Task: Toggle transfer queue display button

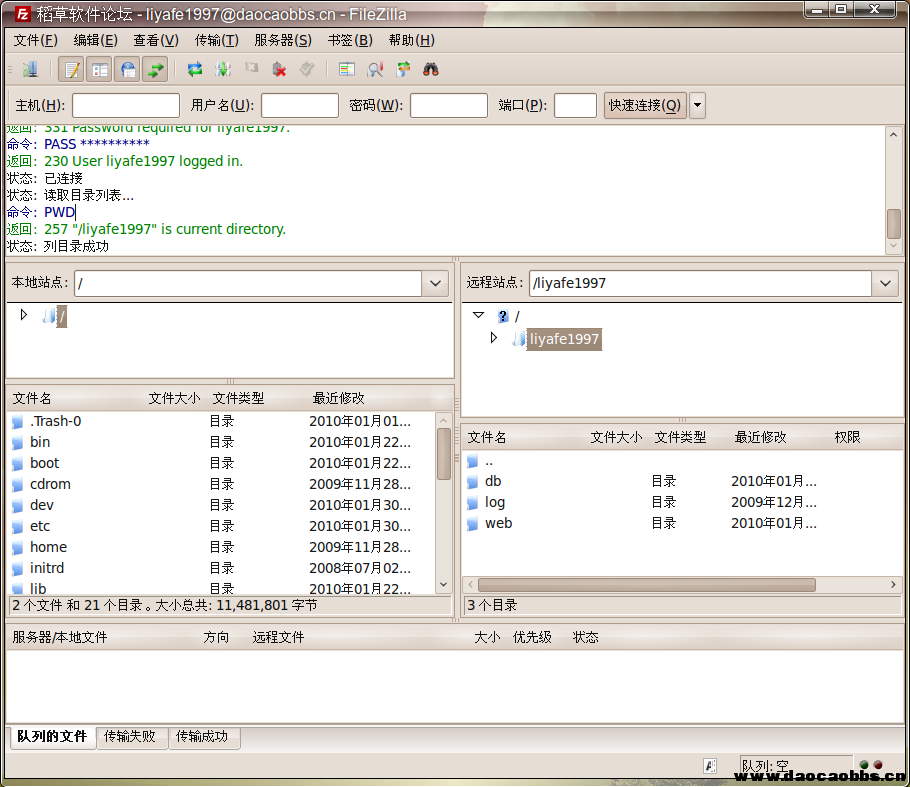Action: click(155, 69)
